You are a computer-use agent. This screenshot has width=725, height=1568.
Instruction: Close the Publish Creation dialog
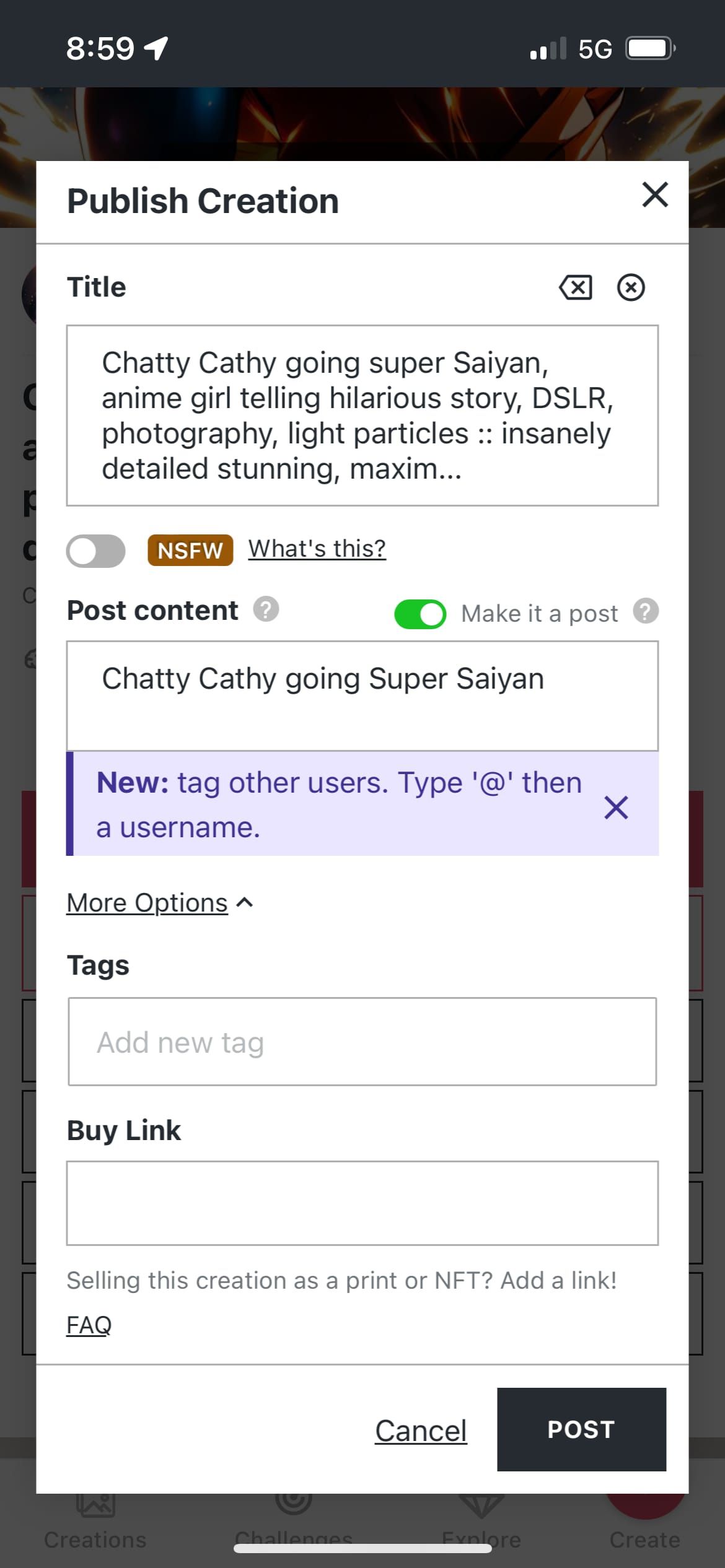(x=655, y=195)
